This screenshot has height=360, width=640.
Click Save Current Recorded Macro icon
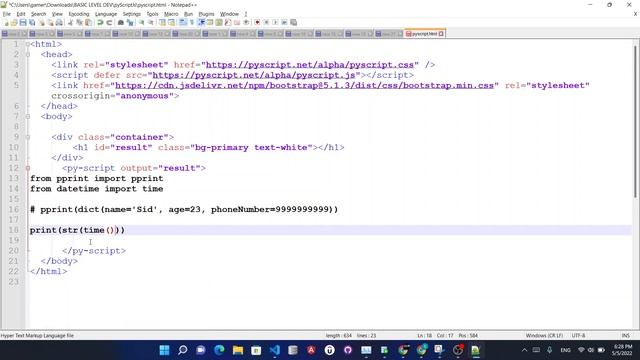point(293,22)
